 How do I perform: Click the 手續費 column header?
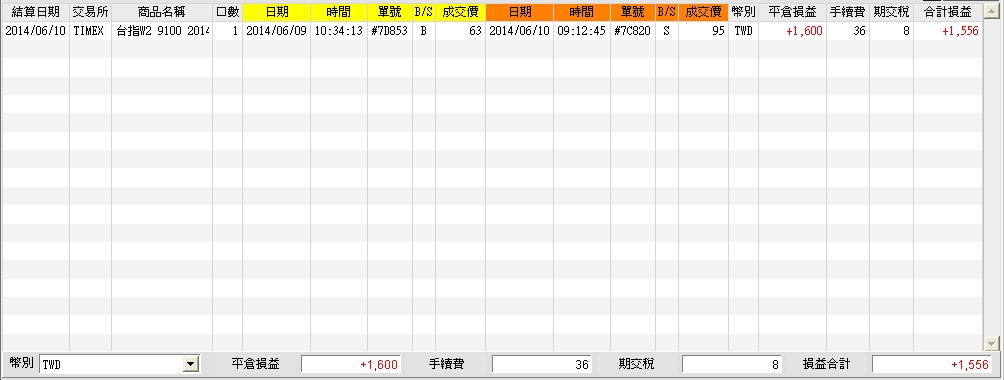pos(848,12)
